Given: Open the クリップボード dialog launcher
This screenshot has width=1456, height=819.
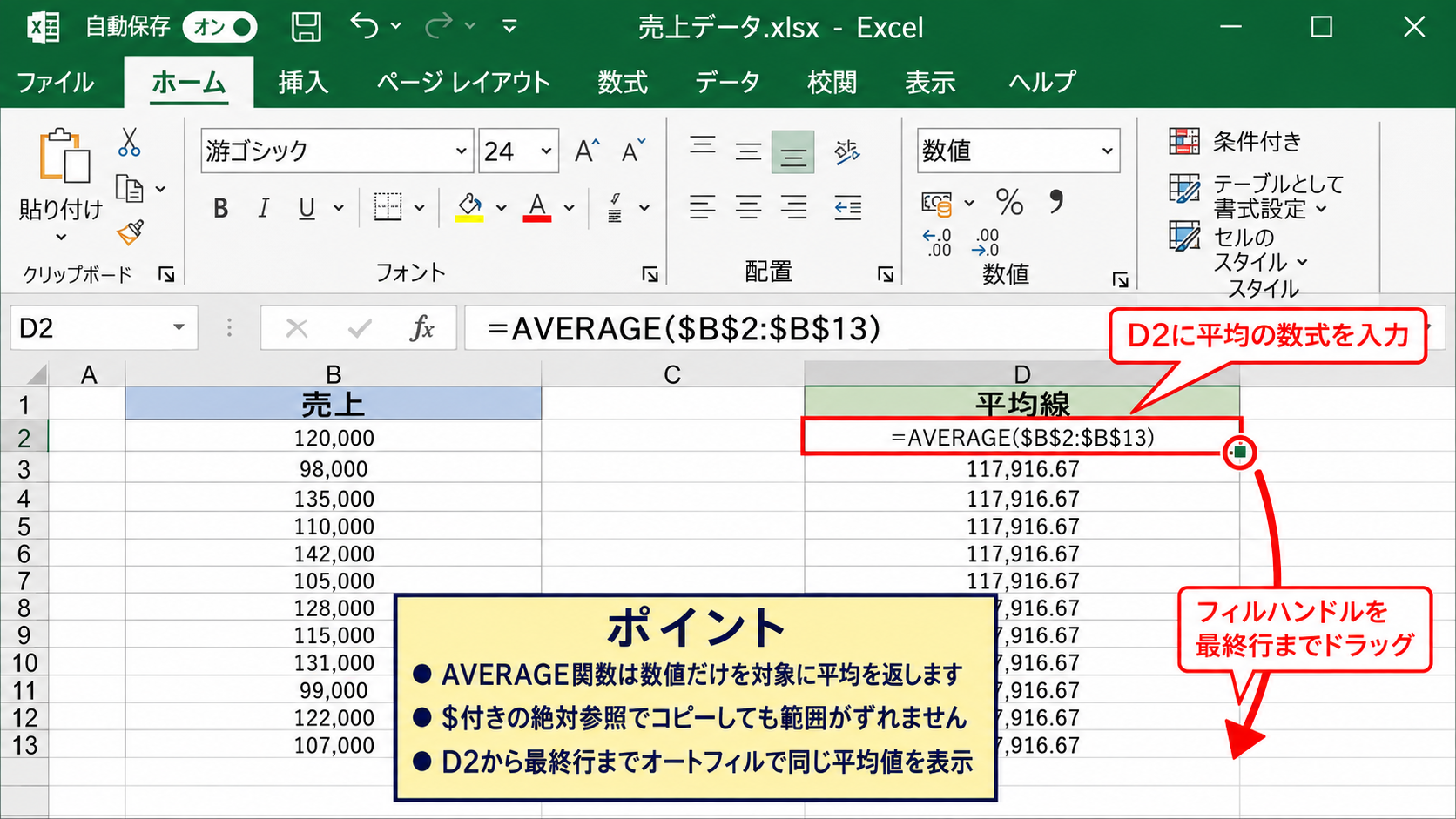Looking at the screenshot, I should click(166, 275).
